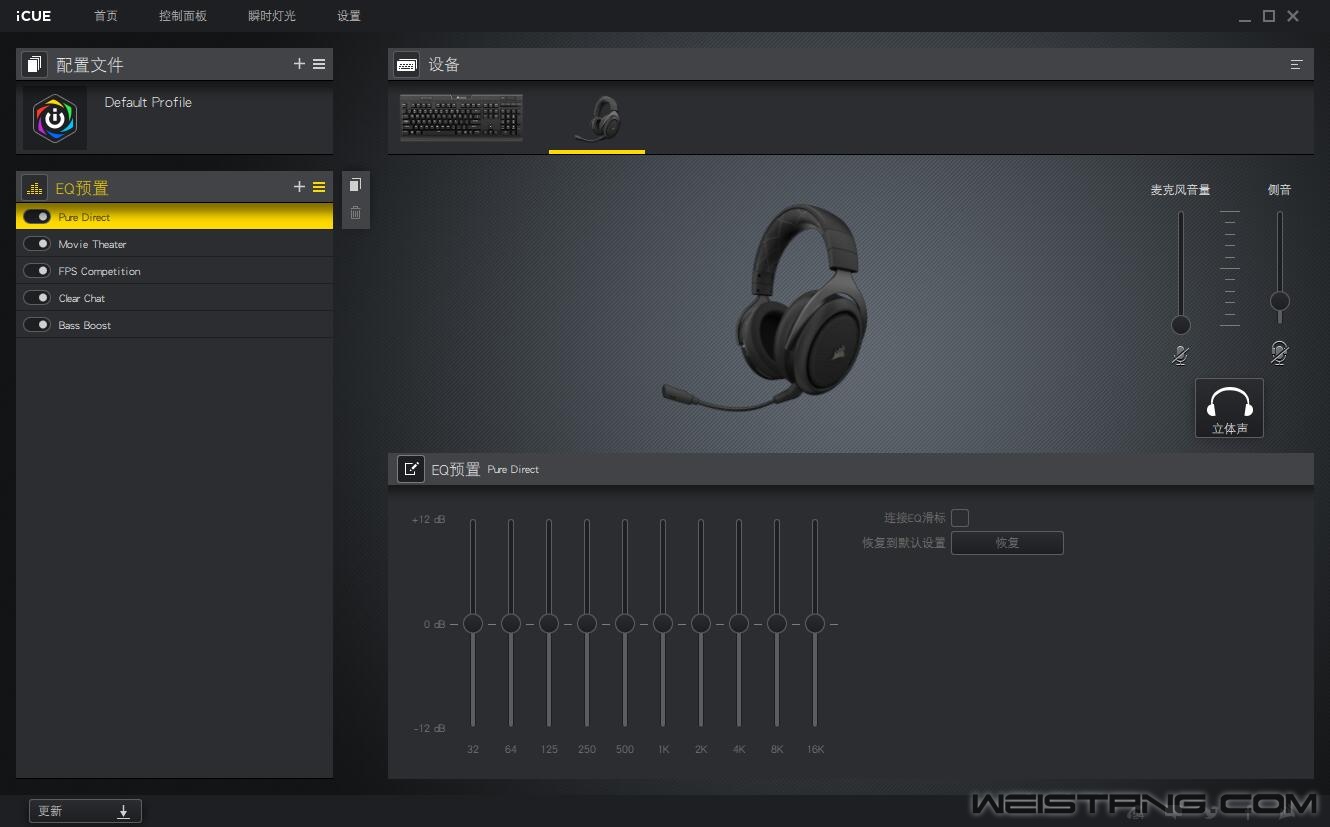This screenshot has width=1330, height=827.
Task: Maximize the iCUE window
Action: [x=1269, y=16]
